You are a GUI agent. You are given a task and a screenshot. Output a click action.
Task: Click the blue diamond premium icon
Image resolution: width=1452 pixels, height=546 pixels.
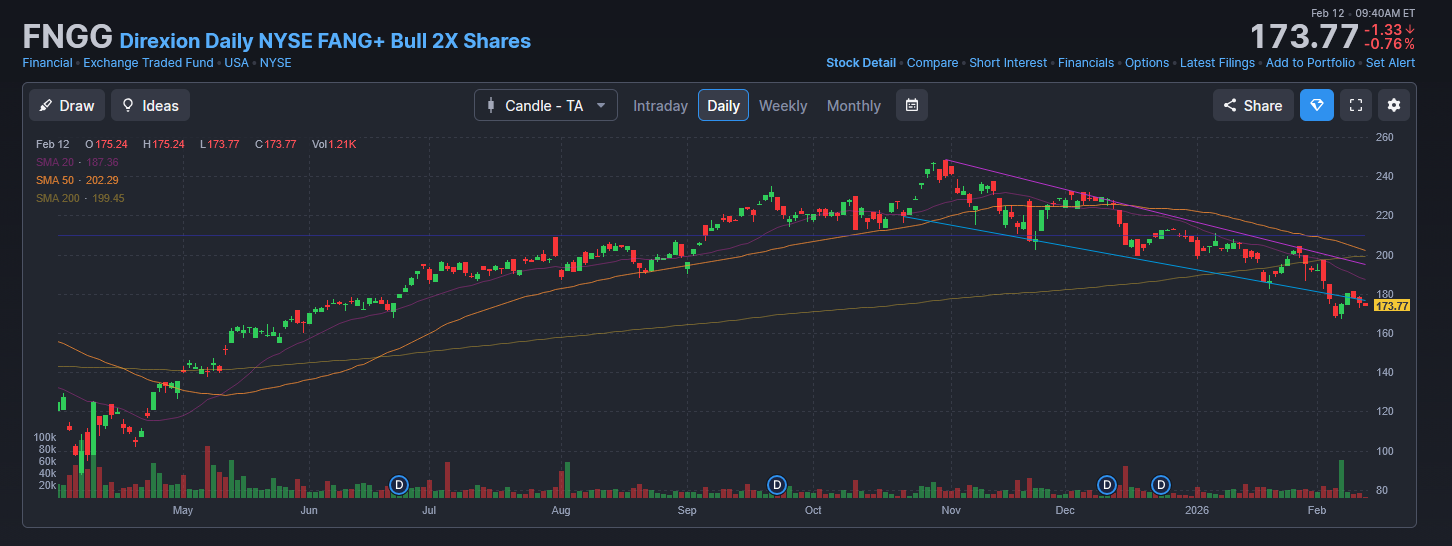click(1316, 105)
